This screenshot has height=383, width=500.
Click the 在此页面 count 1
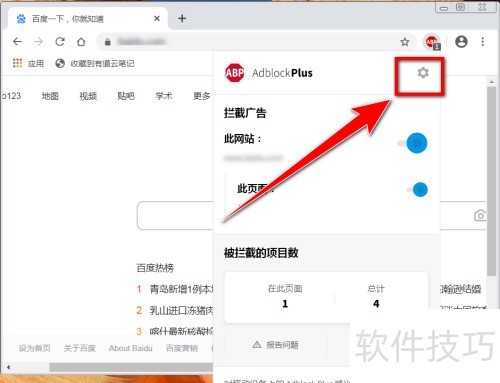point(285,304)
